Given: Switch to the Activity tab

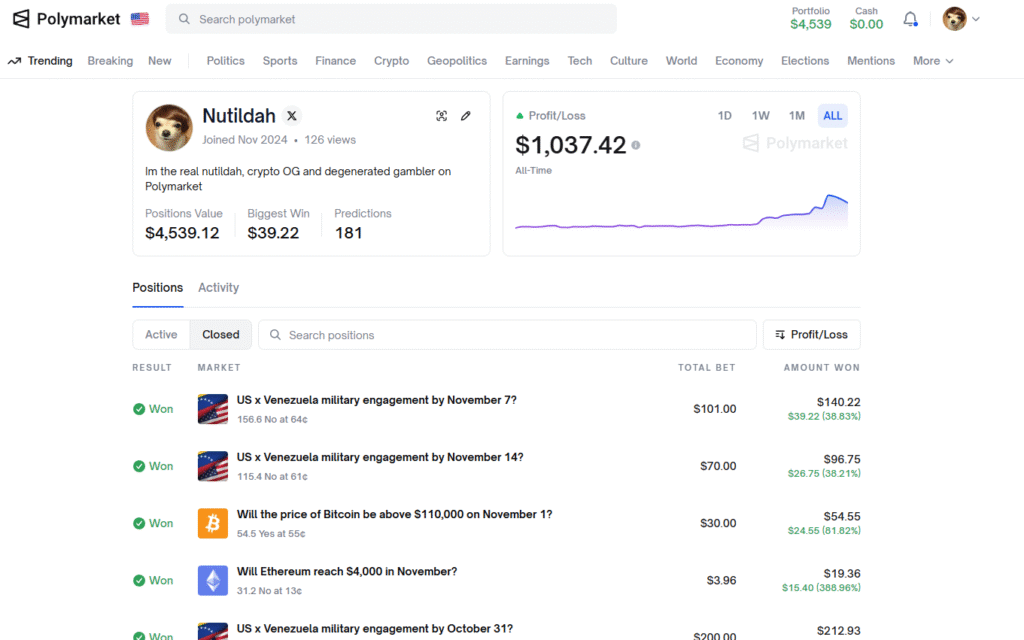Looking at the screenshot, I should (218, 288).
